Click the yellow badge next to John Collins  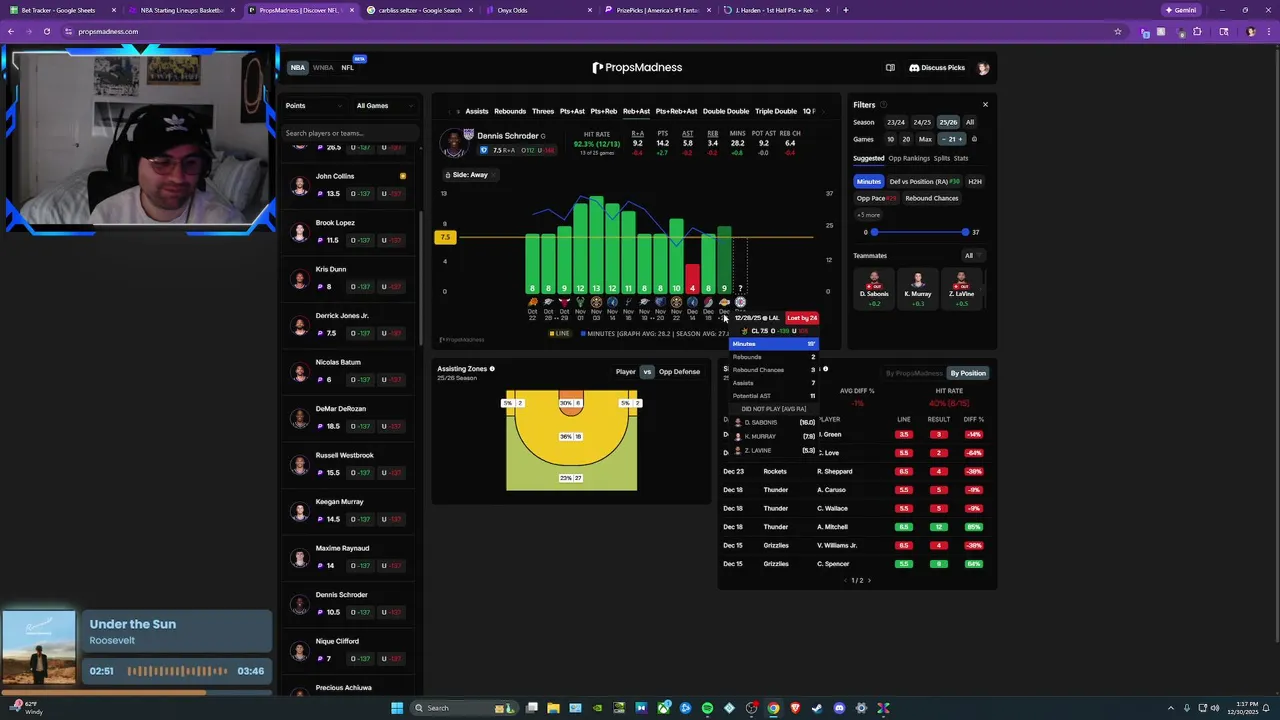click(403, 176)
